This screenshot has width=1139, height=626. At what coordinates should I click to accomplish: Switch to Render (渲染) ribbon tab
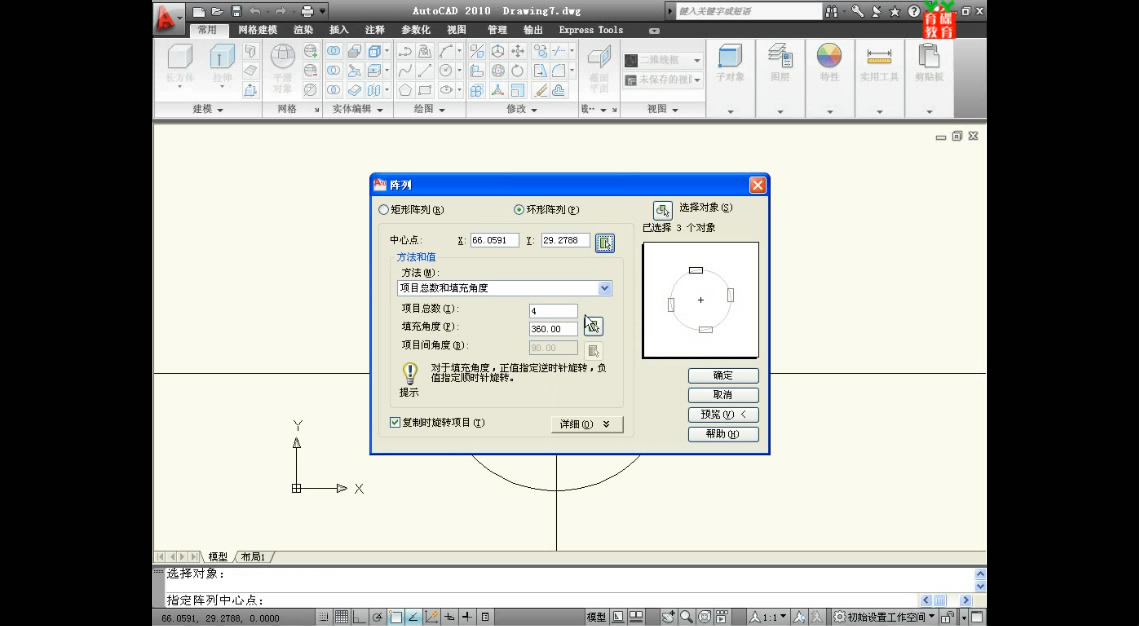(x=304, y=30)
